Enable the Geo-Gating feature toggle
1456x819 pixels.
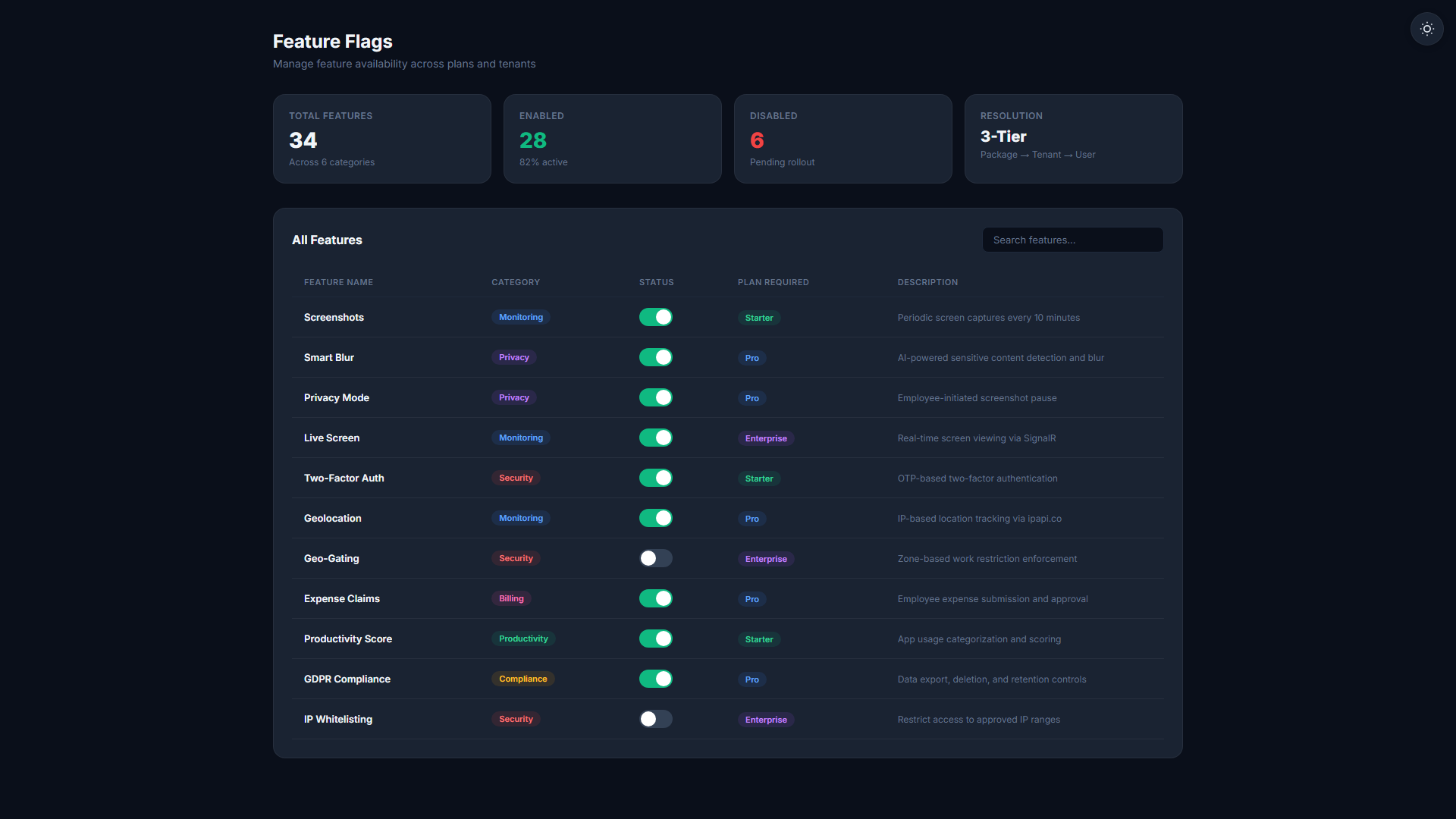point(656,558)
